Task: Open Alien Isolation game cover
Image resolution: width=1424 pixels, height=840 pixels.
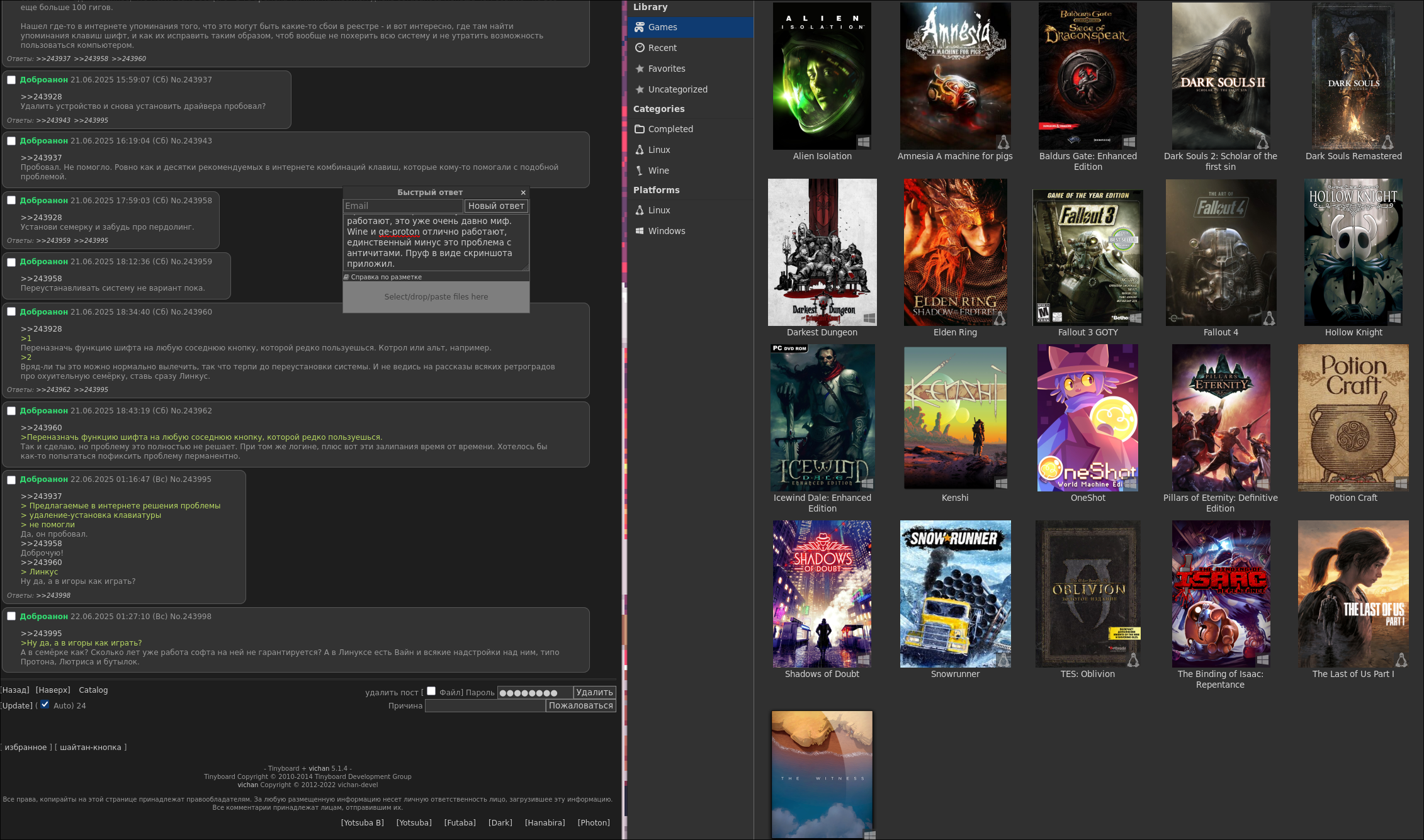Action: [x=822, y=76]
